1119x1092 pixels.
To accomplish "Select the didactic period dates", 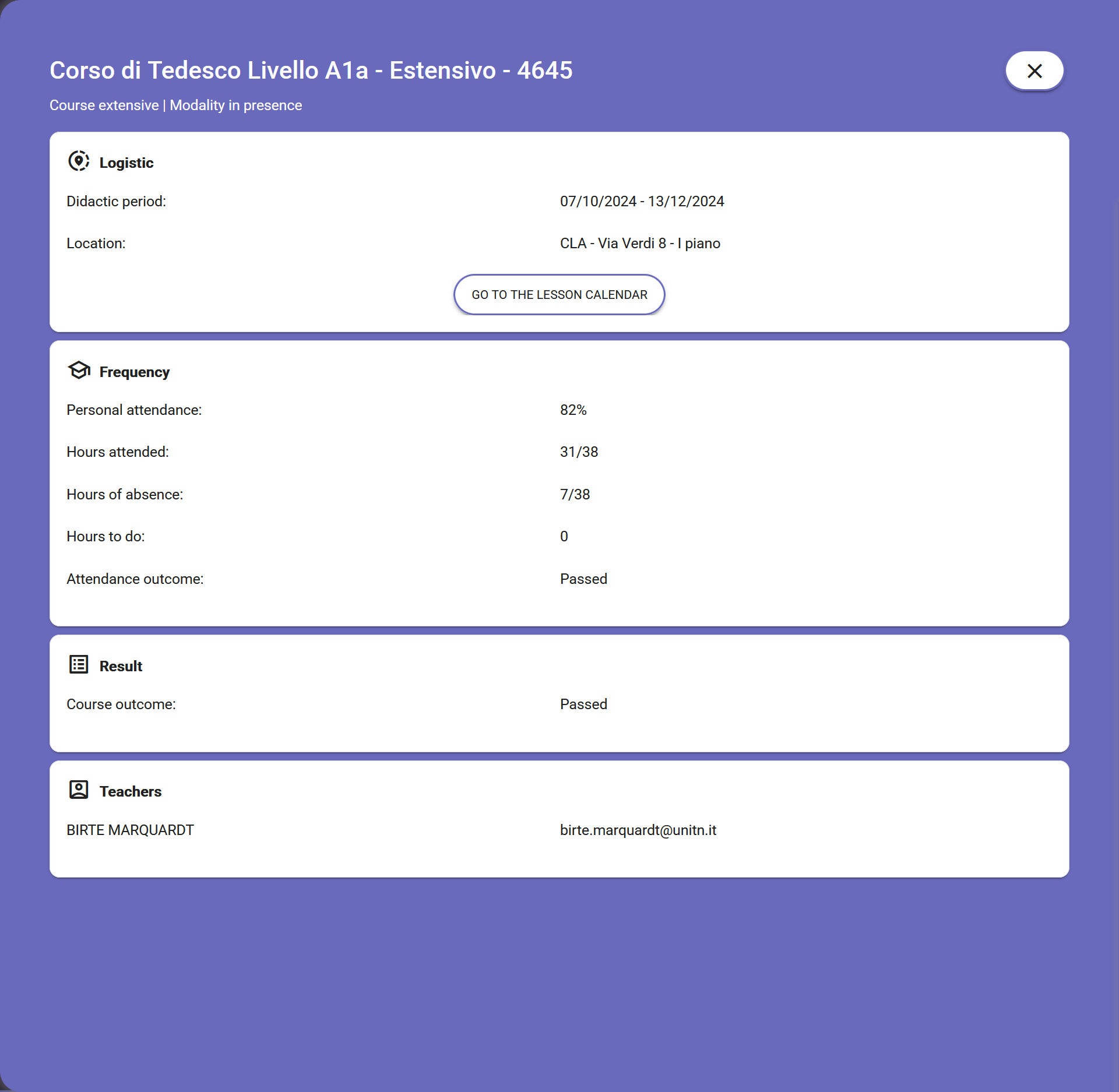I will (642, 201).
